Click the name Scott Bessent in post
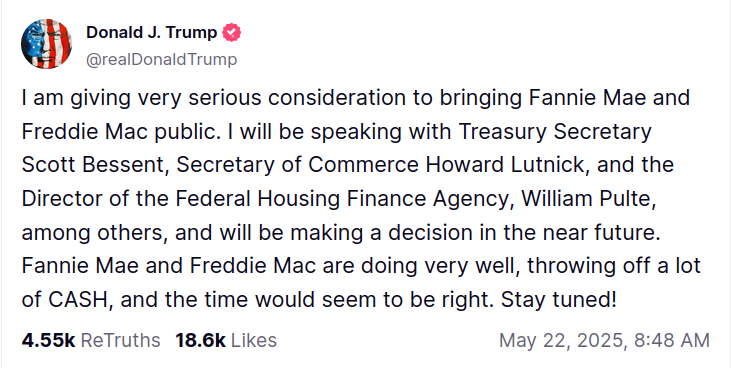731x368 pixels. 94,165
